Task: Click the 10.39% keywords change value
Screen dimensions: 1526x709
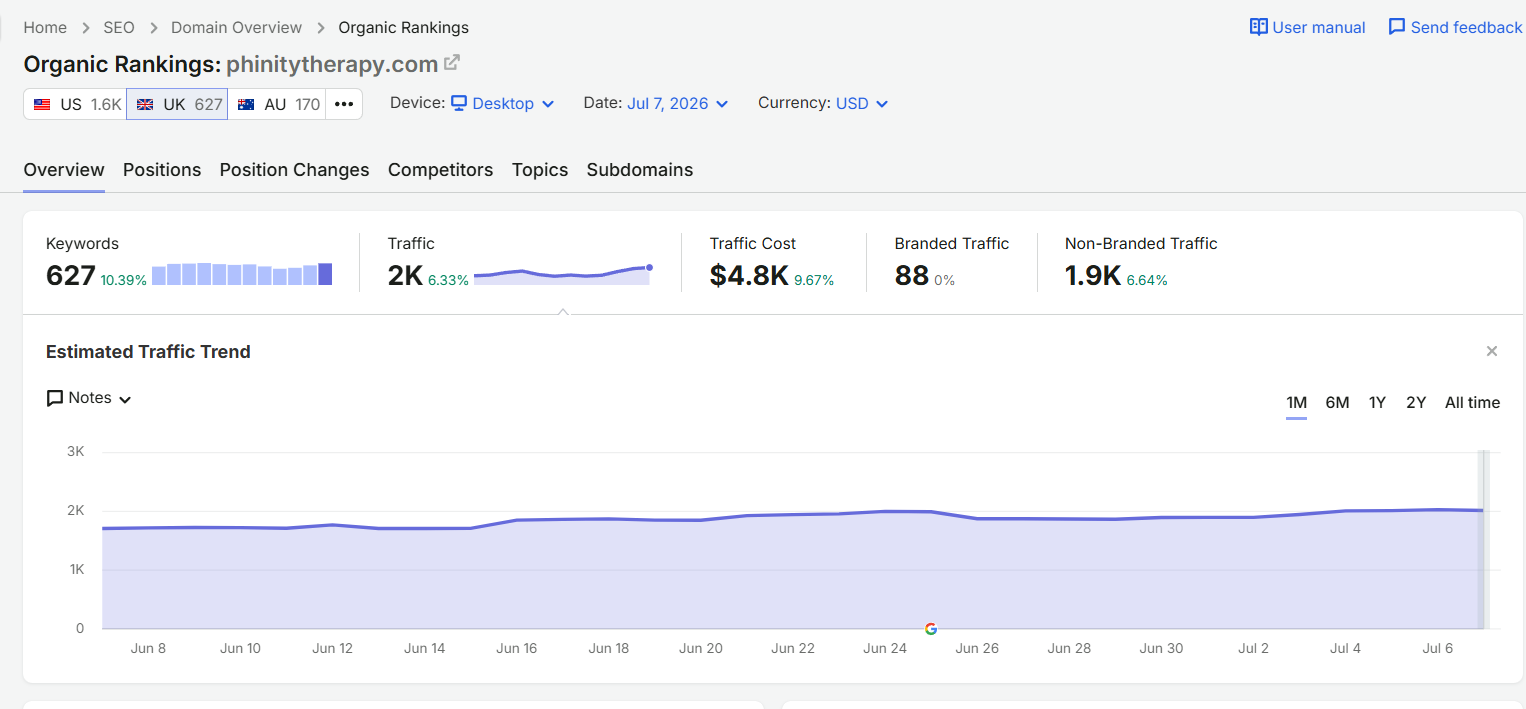Action: coord(123,280)
